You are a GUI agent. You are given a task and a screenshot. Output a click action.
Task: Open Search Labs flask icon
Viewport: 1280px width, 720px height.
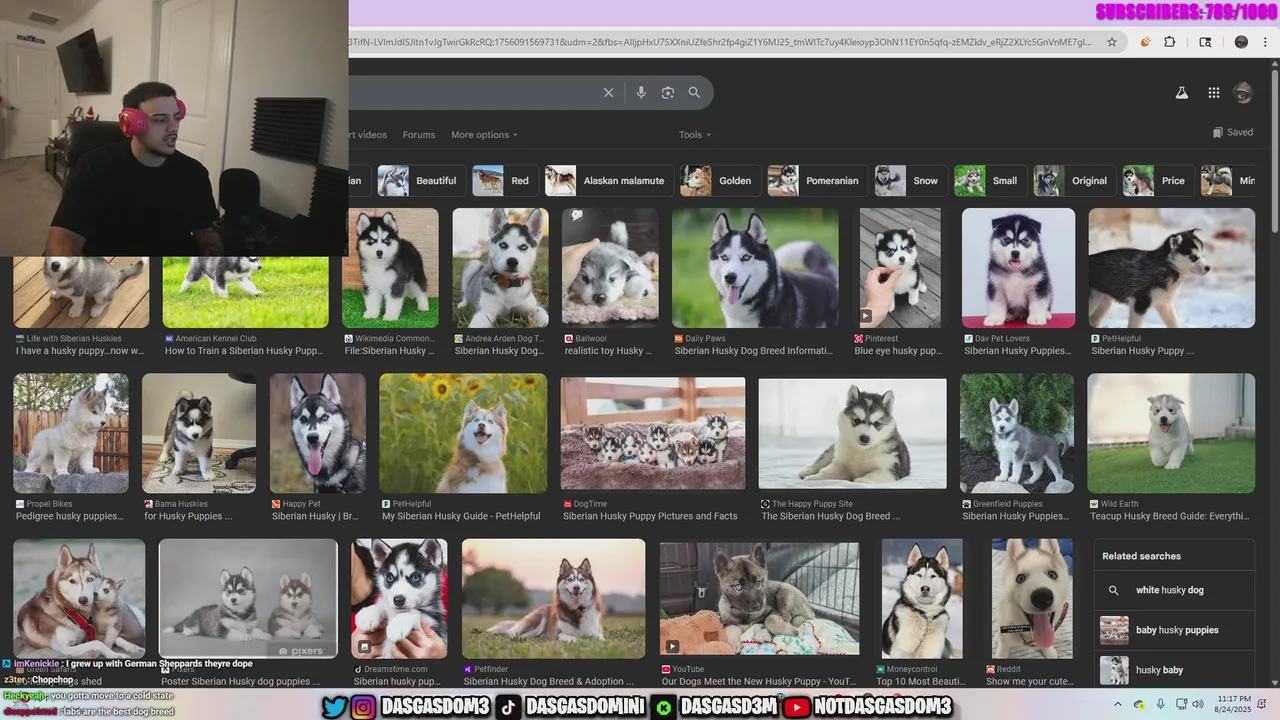[x=1181, y=93]
